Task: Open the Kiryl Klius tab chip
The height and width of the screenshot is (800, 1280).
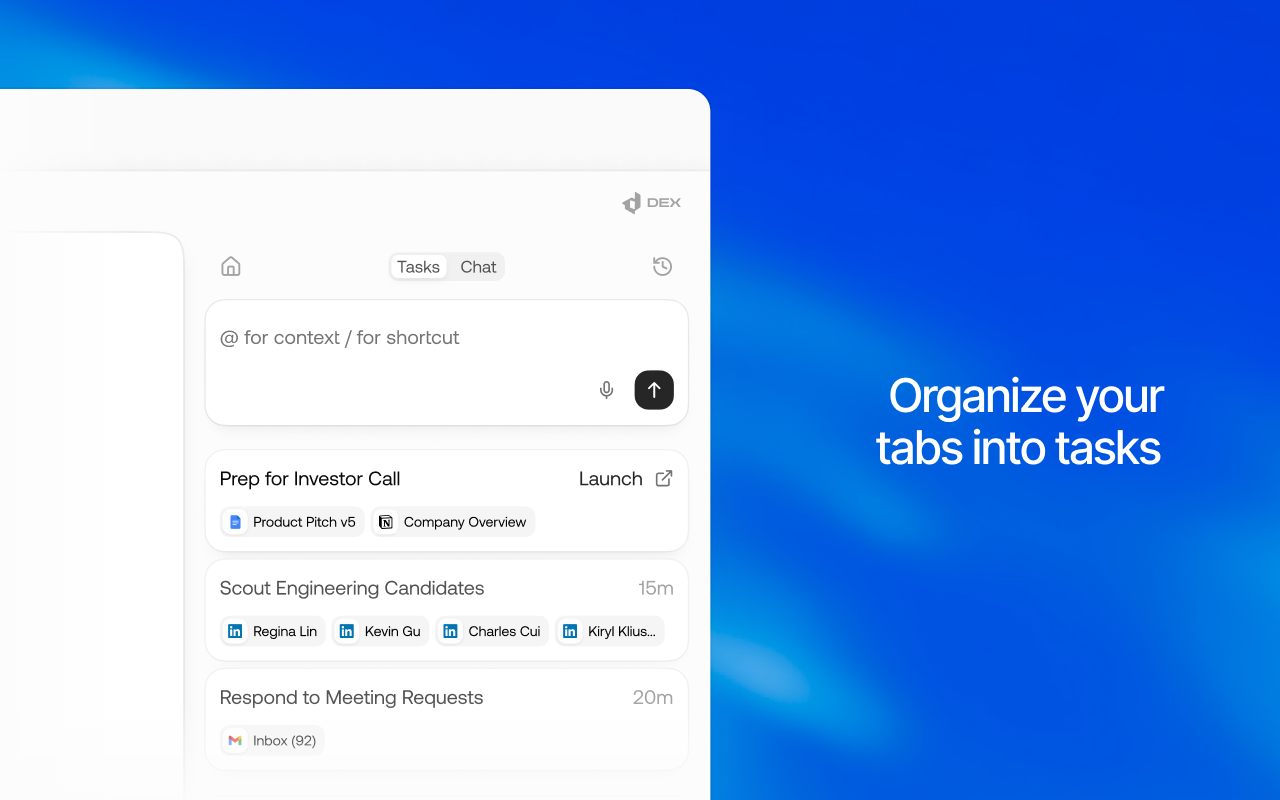Action: 610,631
